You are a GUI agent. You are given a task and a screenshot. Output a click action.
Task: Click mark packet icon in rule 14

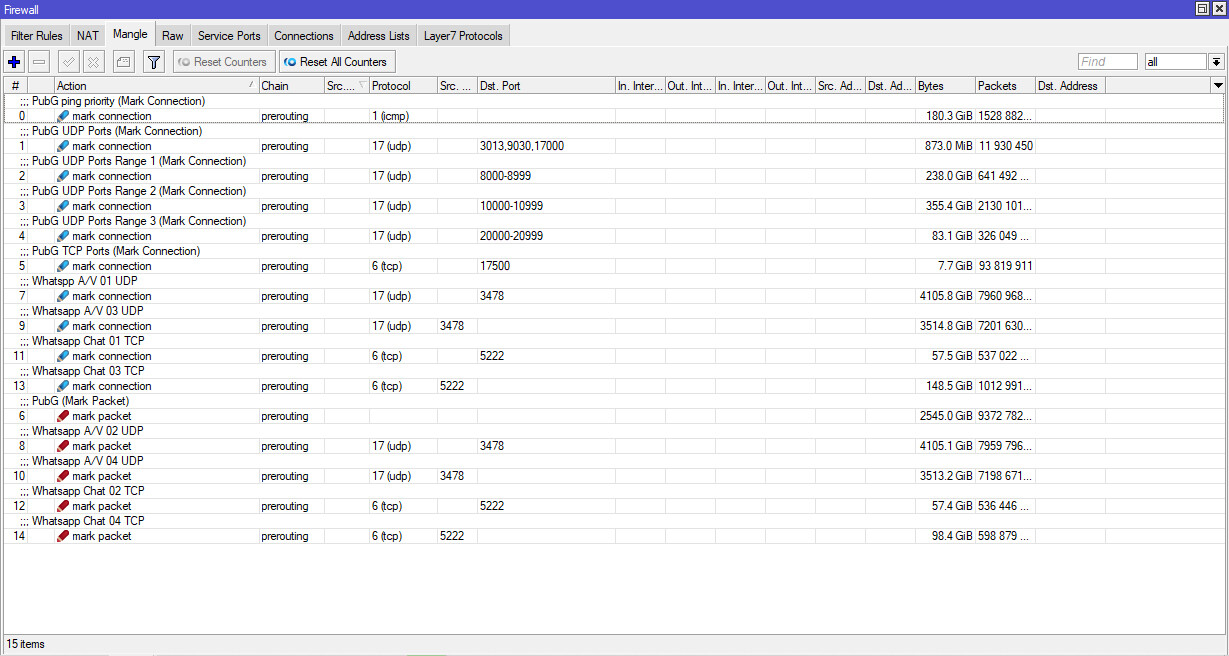click(x=63, y=536)
